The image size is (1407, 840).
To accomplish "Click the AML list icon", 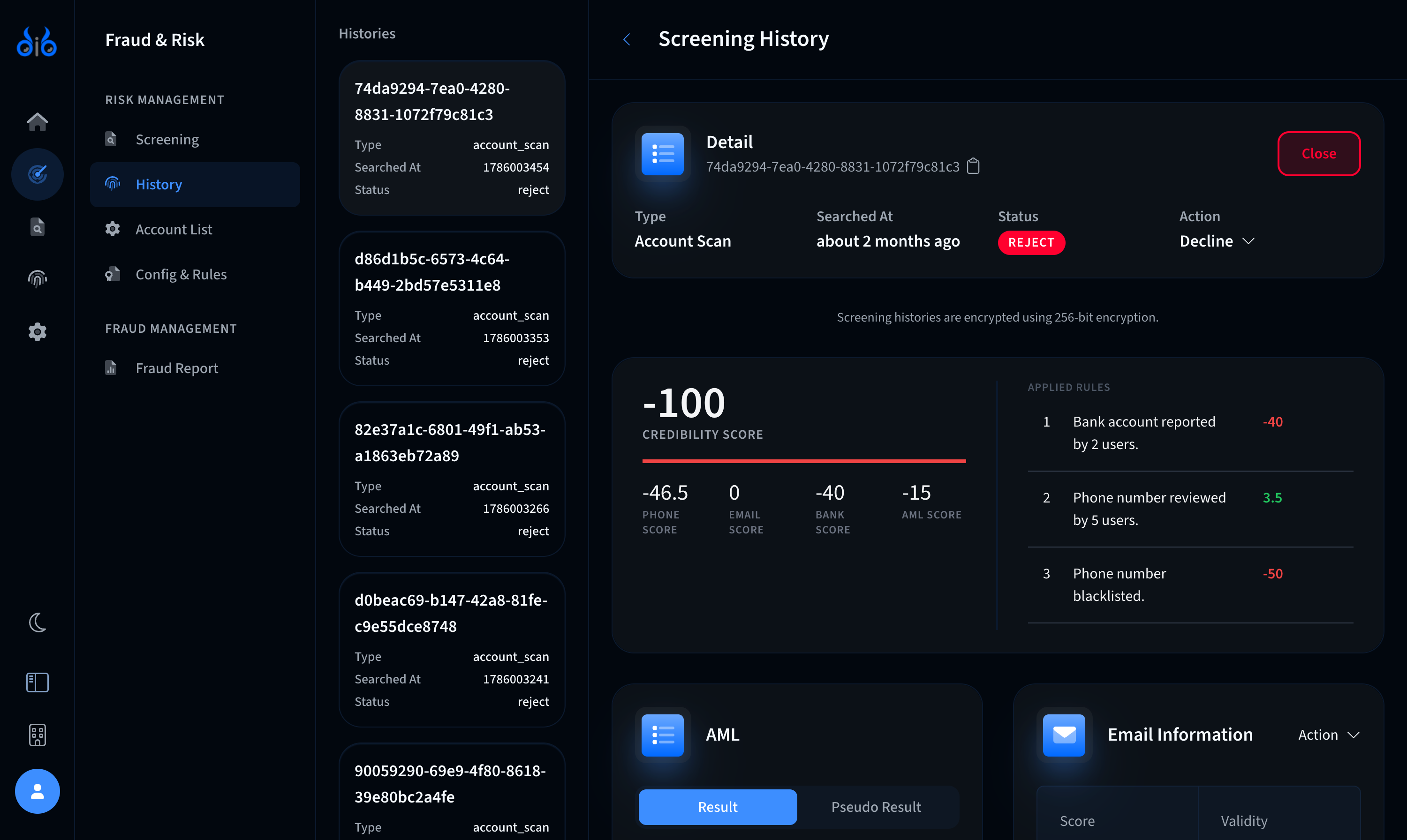I will (662, 735).
